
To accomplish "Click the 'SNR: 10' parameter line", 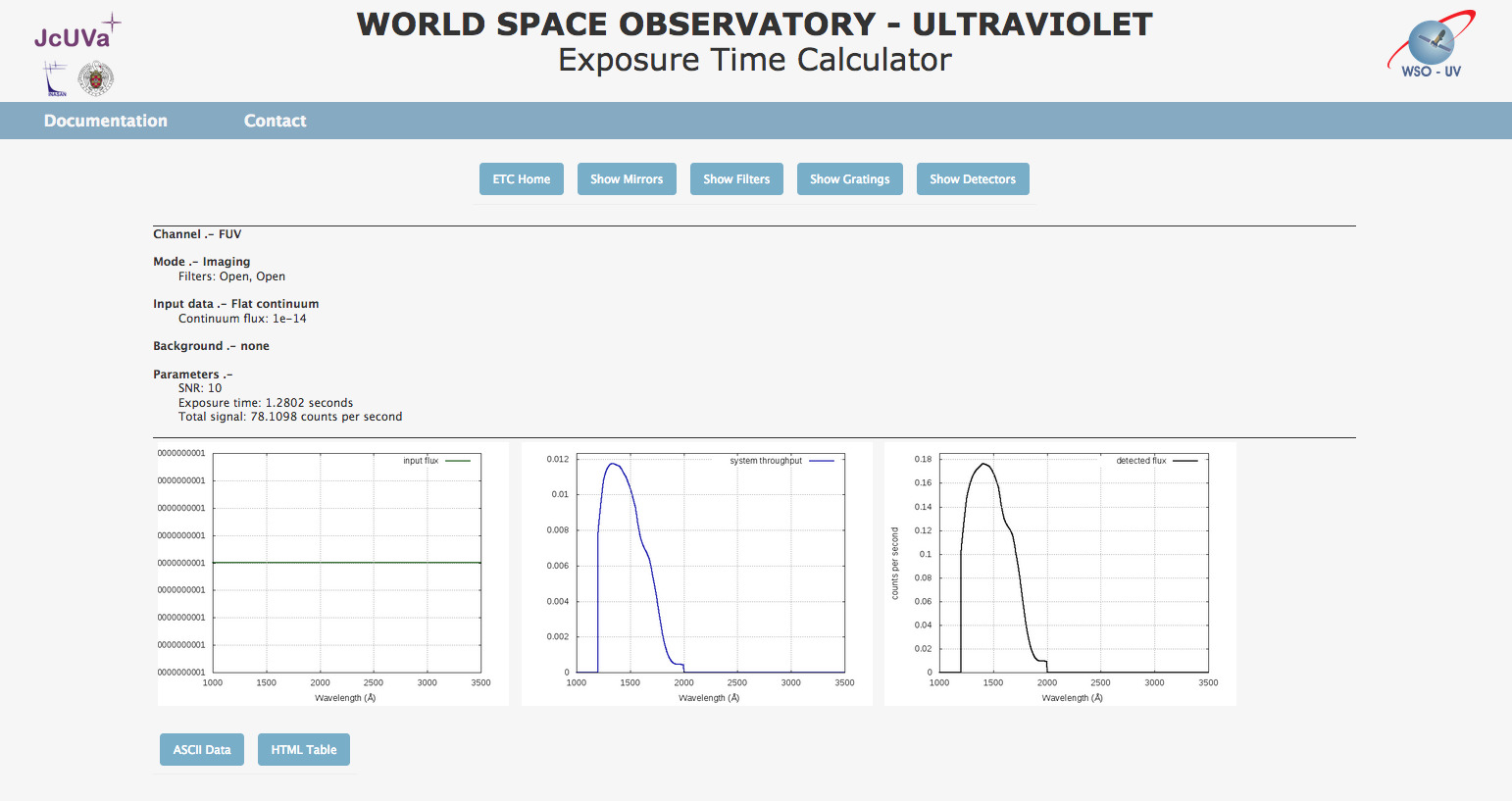I will point(200,388).
